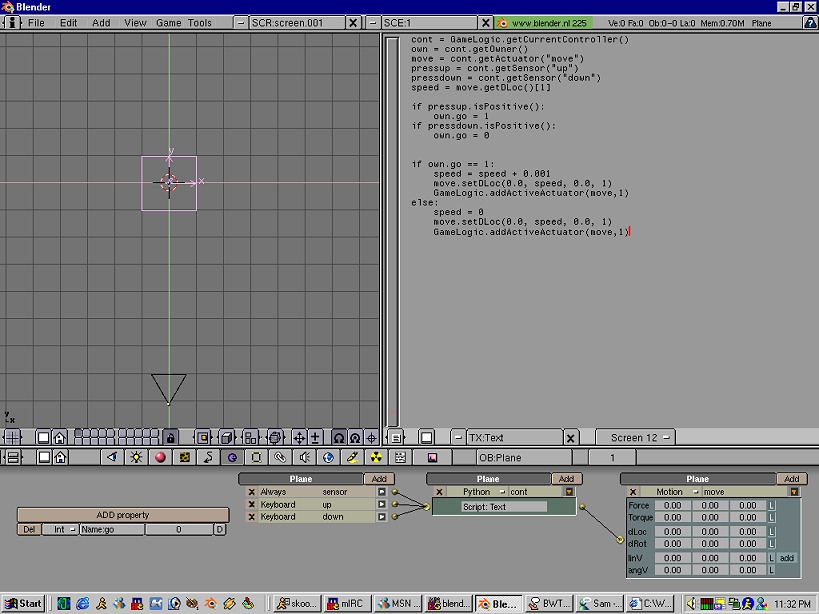This screenshot has height=614, width=819.
Task: Add a new controller to Plane
Action: [x=566, y=479]
